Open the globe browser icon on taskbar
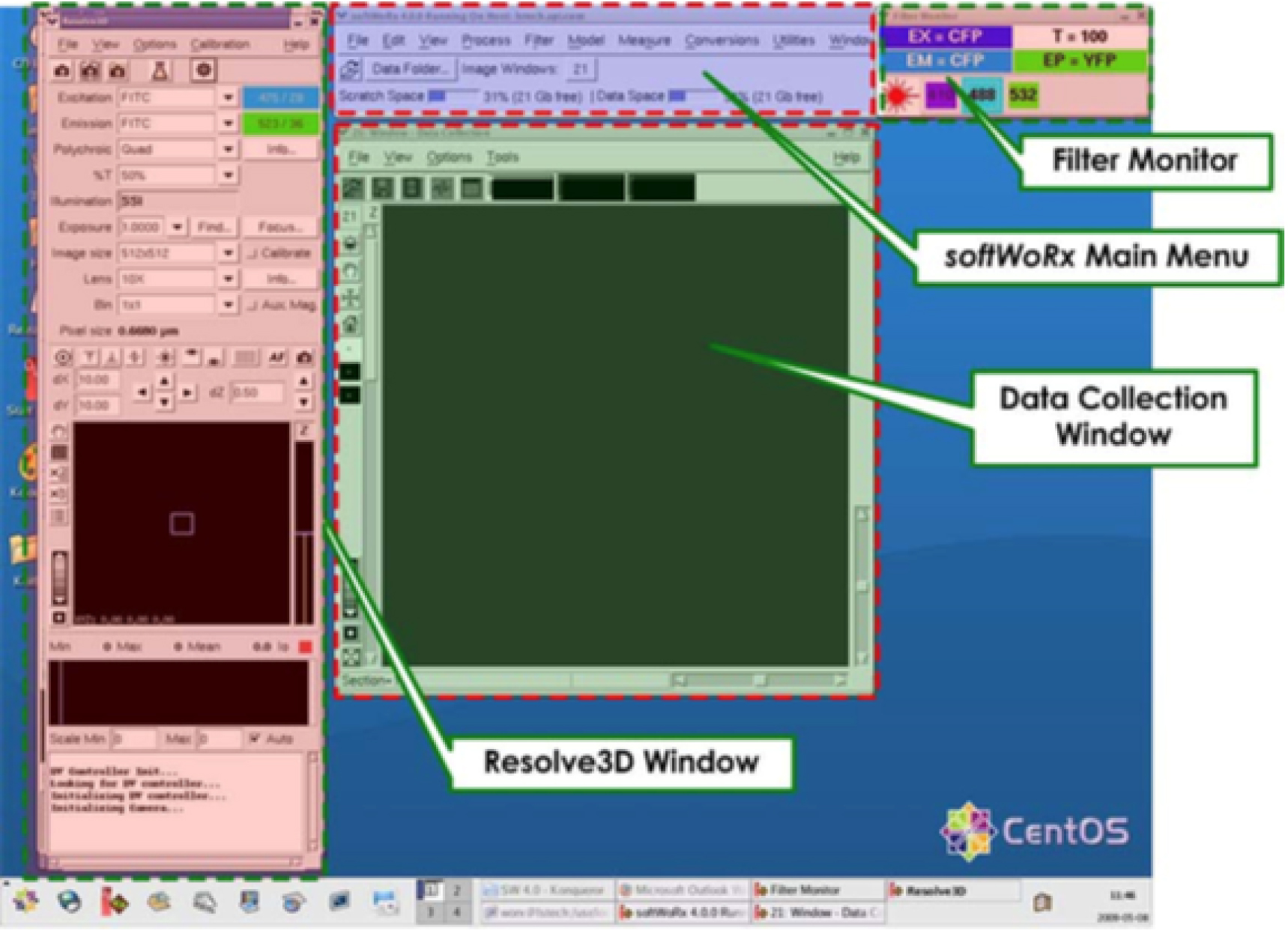The height and width of the screenshot is (931, 1288). pos(70,901)
